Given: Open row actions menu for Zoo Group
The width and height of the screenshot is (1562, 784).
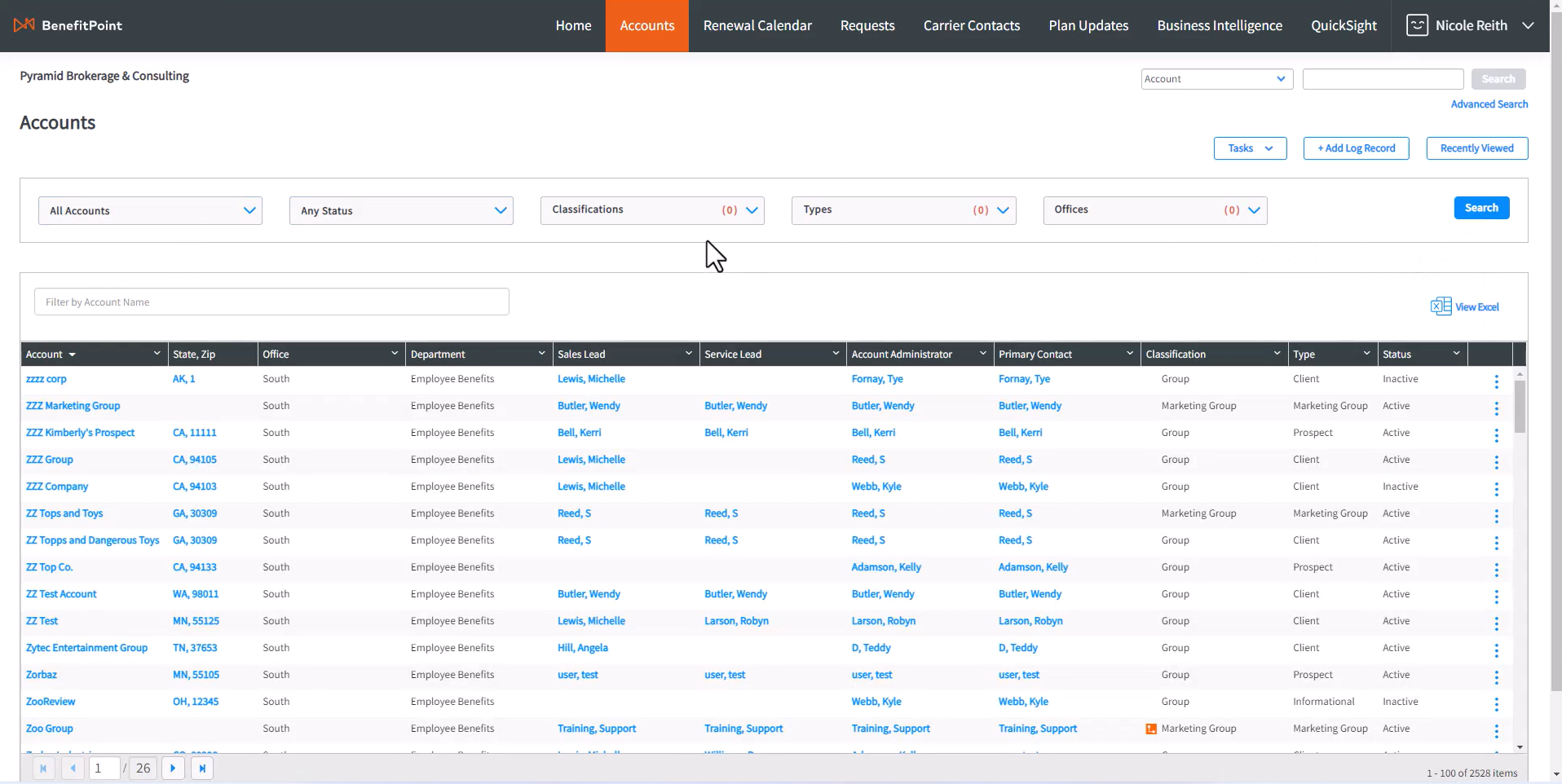Looking at the screenshot, I should pos(1496,730).
